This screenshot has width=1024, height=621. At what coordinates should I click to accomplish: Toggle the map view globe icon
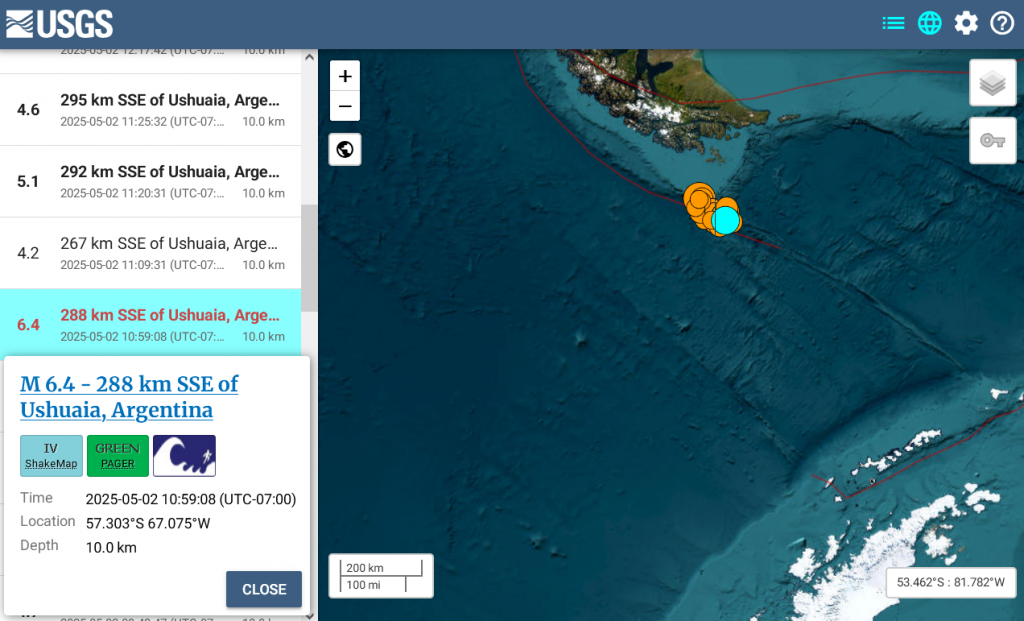tap(929, 24)
